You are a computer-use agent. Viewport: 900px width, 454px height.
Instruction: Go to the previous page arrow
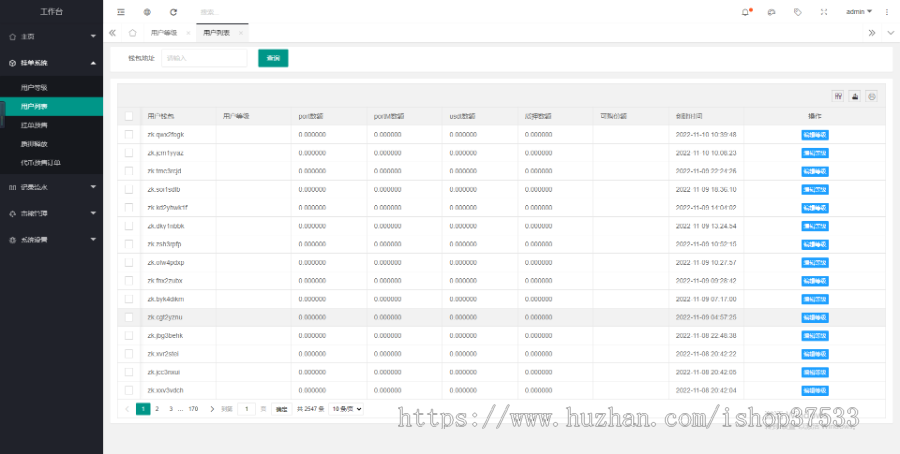127,409
